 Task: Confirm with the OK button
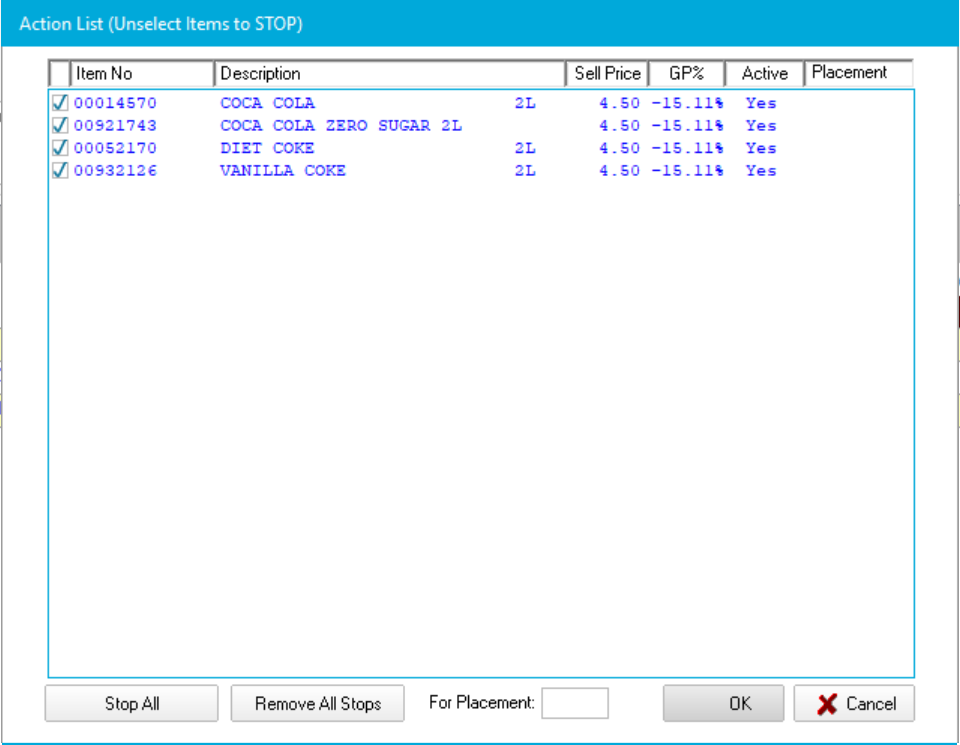coord(739,704)
